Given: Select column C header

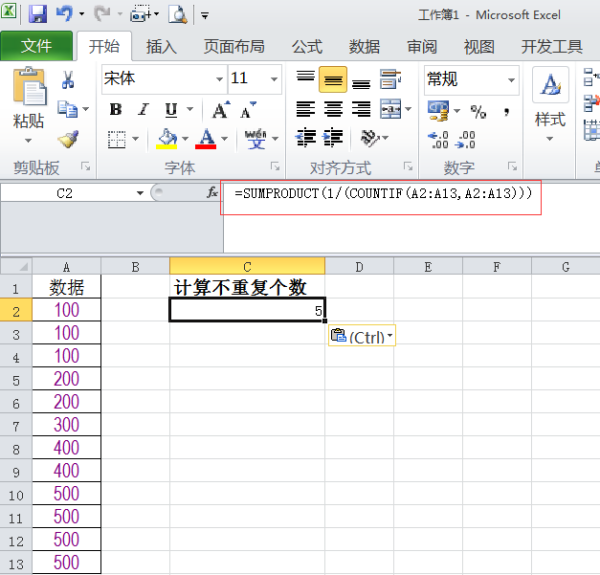Looking at the screenshot, I should click(x=247, y=266).
